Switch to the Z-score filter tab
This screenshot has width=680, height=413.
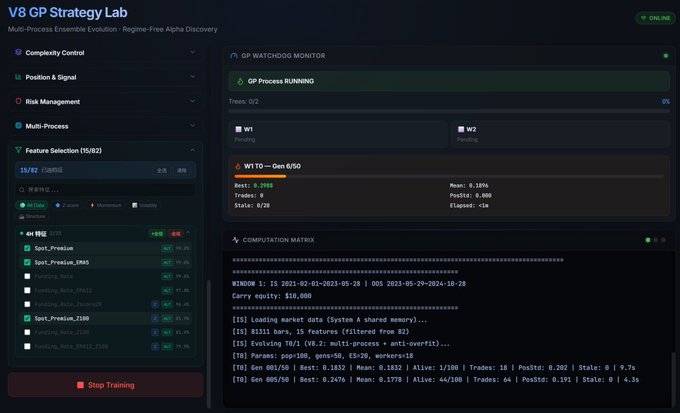[67, 204]
